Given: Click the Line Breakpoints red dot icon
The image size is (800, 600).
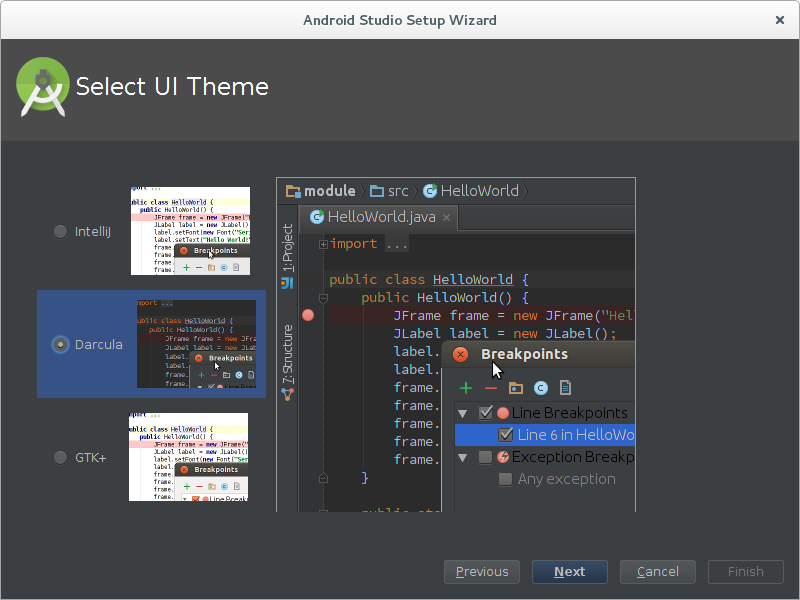Looking at the screenshot, I should tap(503, 413).
